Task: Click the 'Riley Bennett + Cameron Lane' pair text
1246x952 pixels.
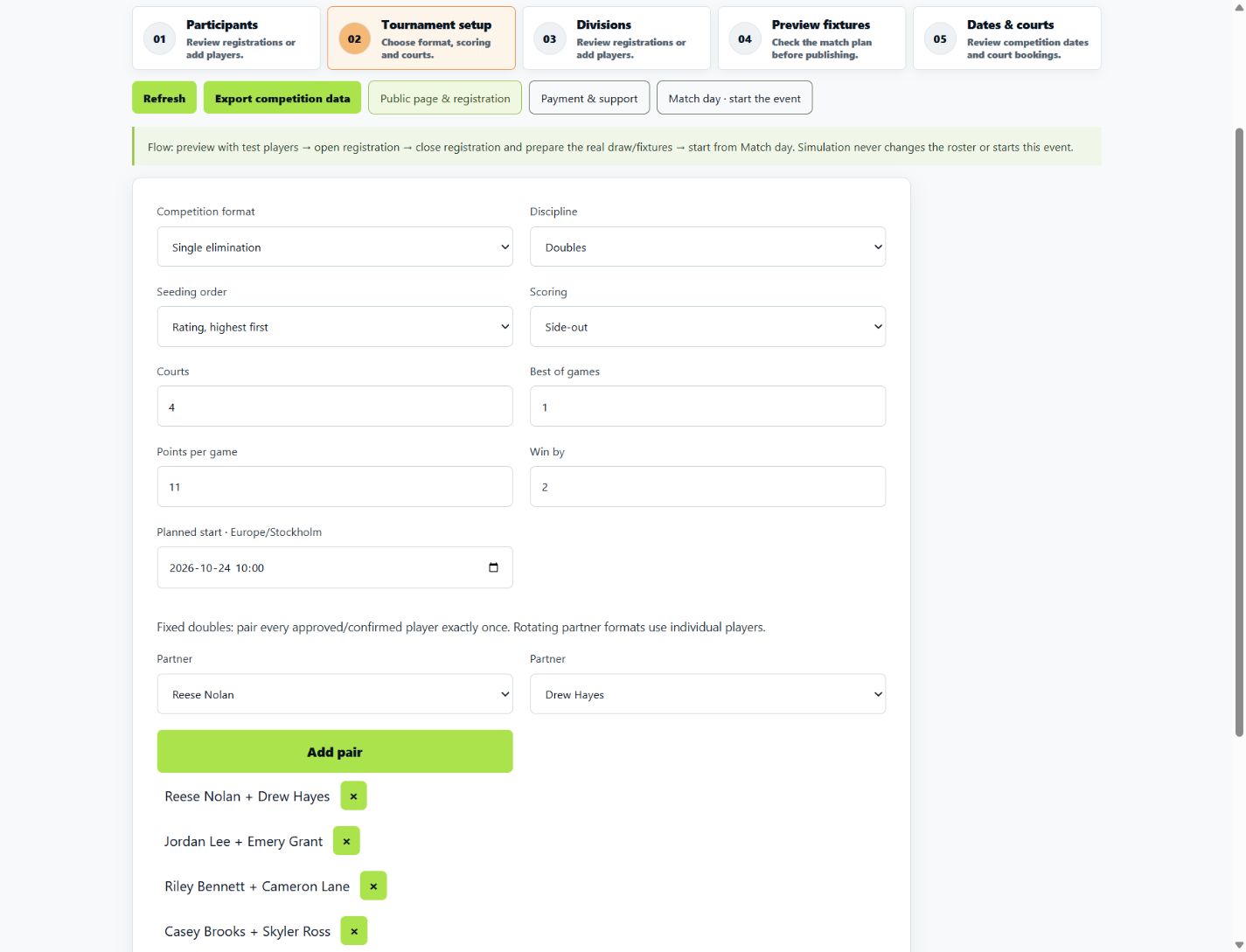Action: tap(257, 886)
